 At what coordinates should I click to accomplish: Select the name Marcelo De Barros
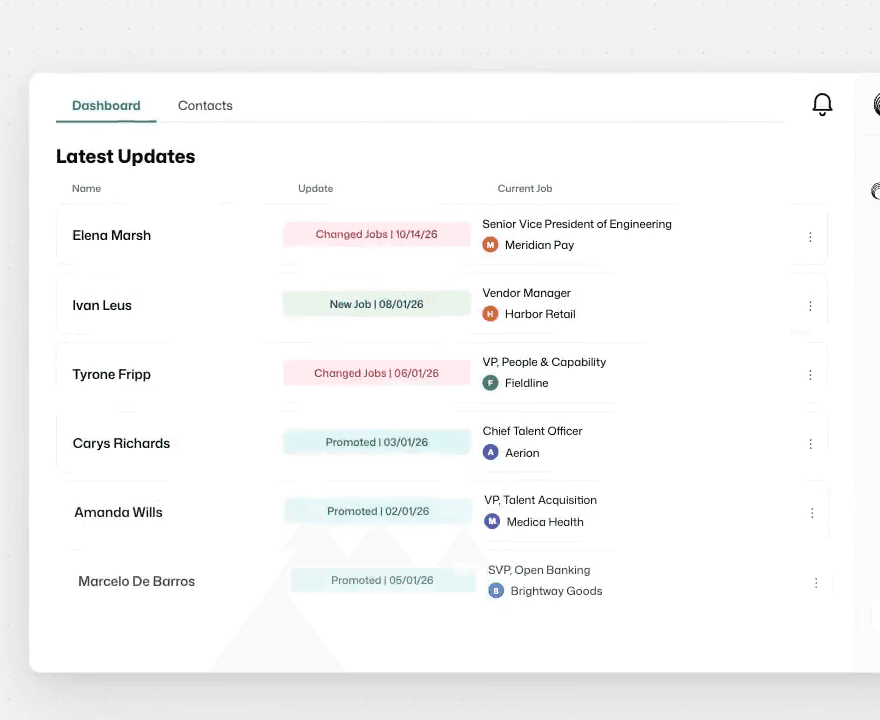click(136, 581)
